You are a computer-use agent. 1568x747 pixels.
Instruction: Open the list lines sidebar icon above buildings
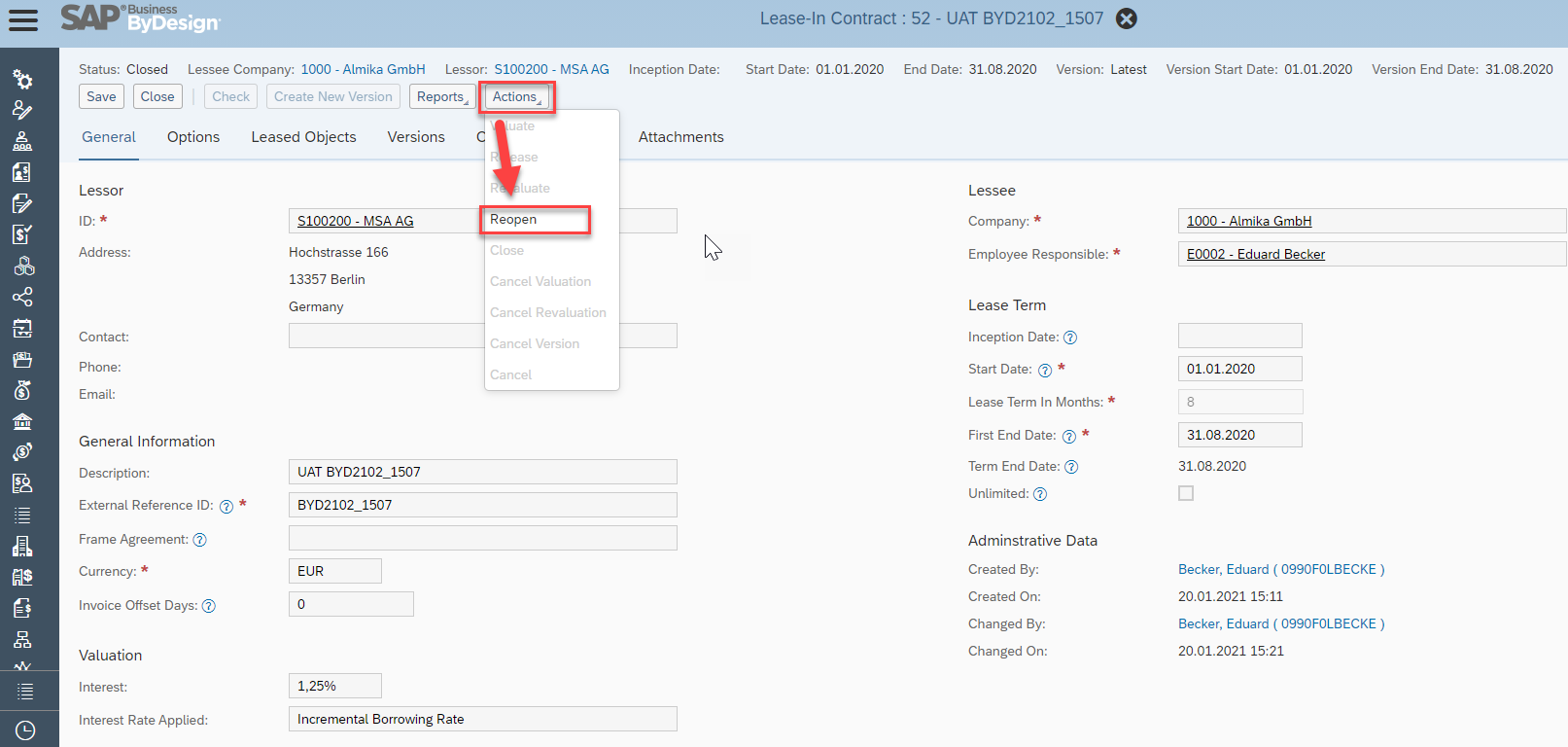[x=22, y=515]
